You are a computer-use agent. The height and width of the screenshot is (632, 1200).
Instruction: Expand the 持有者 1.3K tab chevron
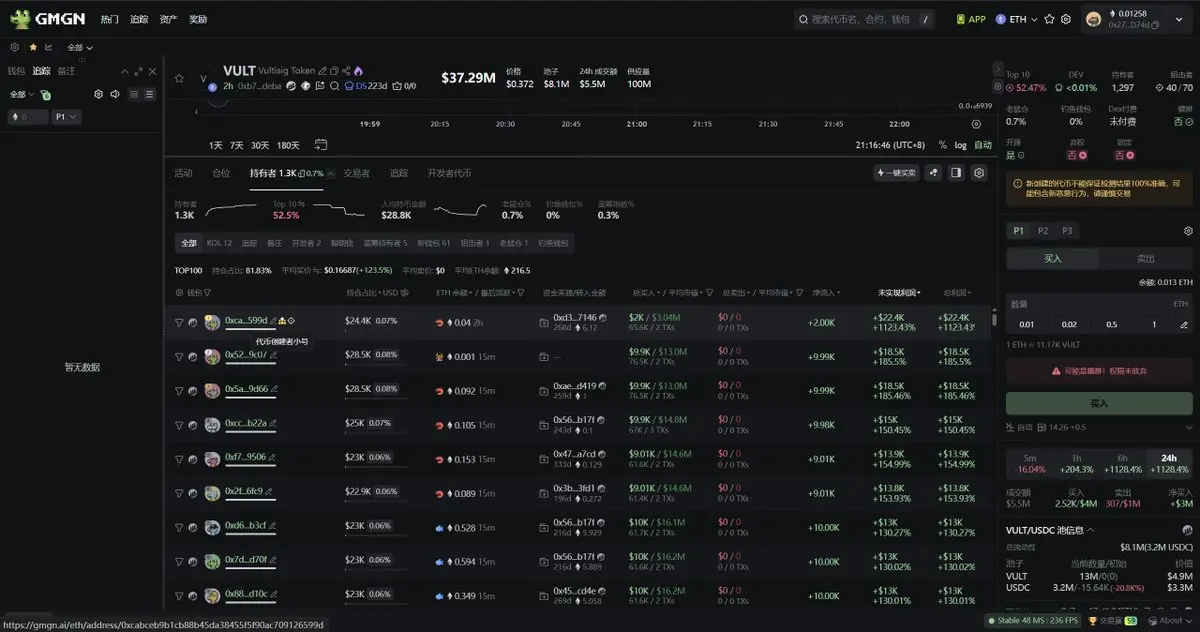point(331,173)
